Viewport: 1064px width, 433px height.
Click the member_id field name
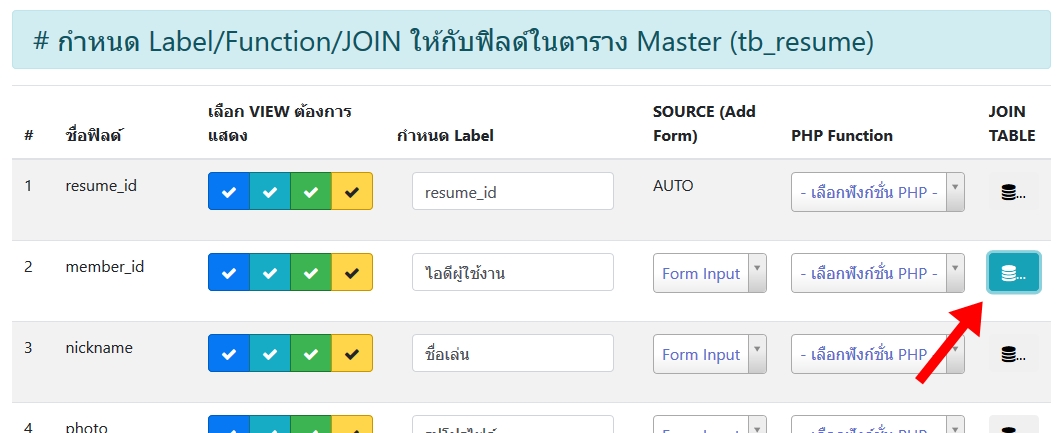pyautogui.click(x=104, y=267)
